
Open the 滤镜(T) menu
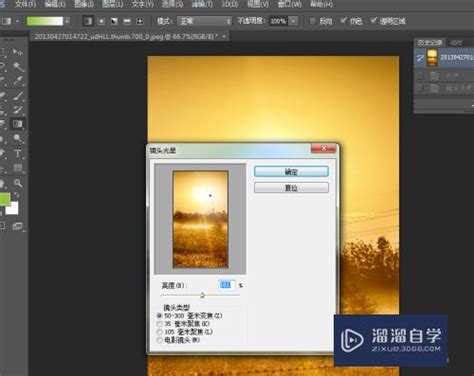[202, 4]
